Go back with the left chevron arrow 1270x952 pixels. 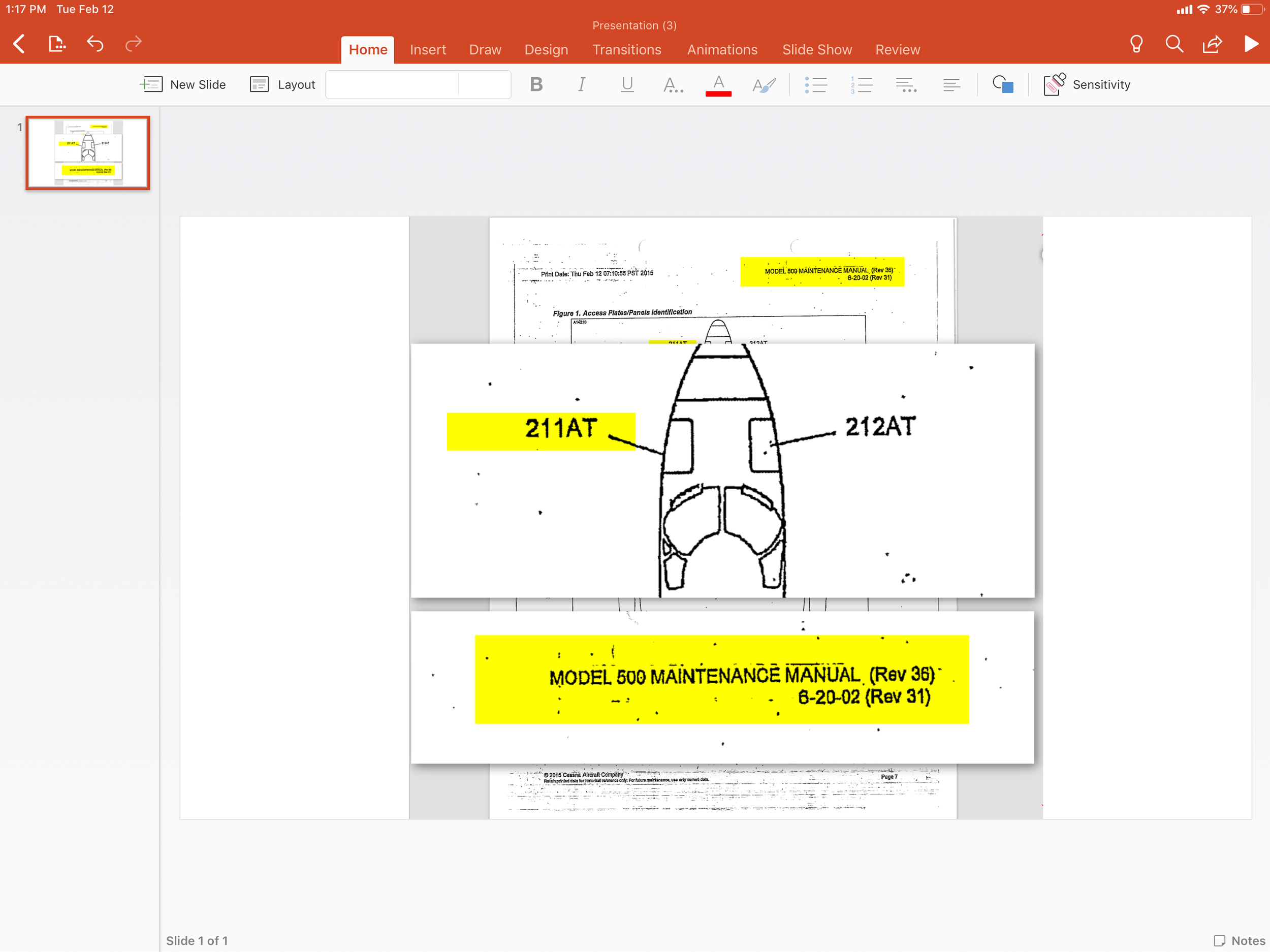pos(19,44)
